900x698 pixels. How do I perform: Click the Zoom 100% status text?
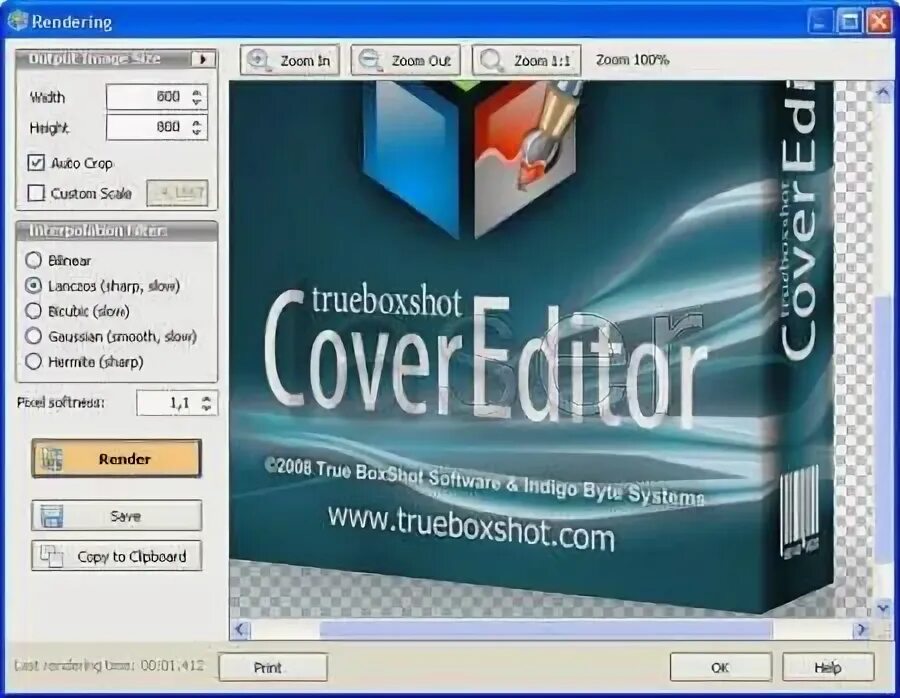(633, 60)
